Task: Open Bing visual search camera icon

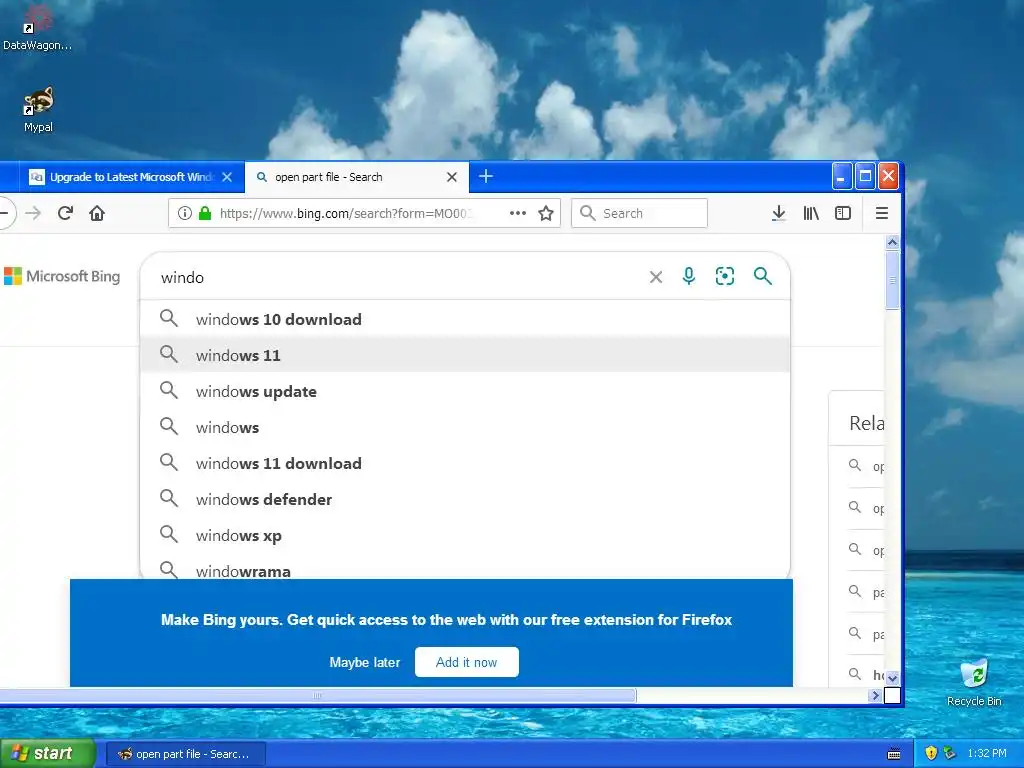Action: click(725, 276)
